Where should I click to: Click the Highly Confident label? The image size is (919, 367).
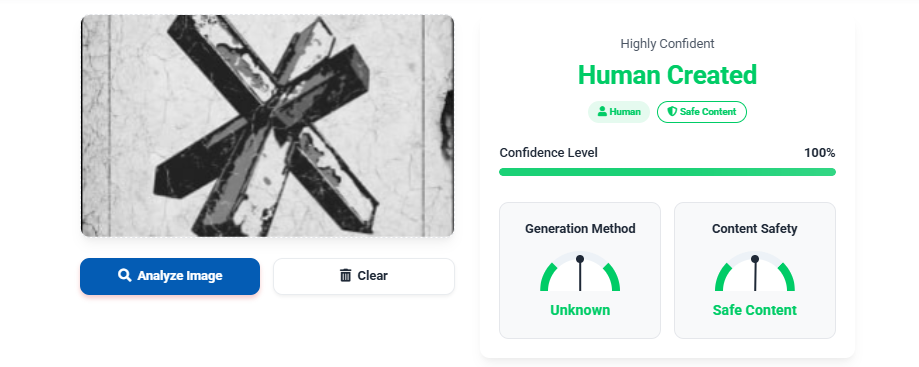pos(667,43)
